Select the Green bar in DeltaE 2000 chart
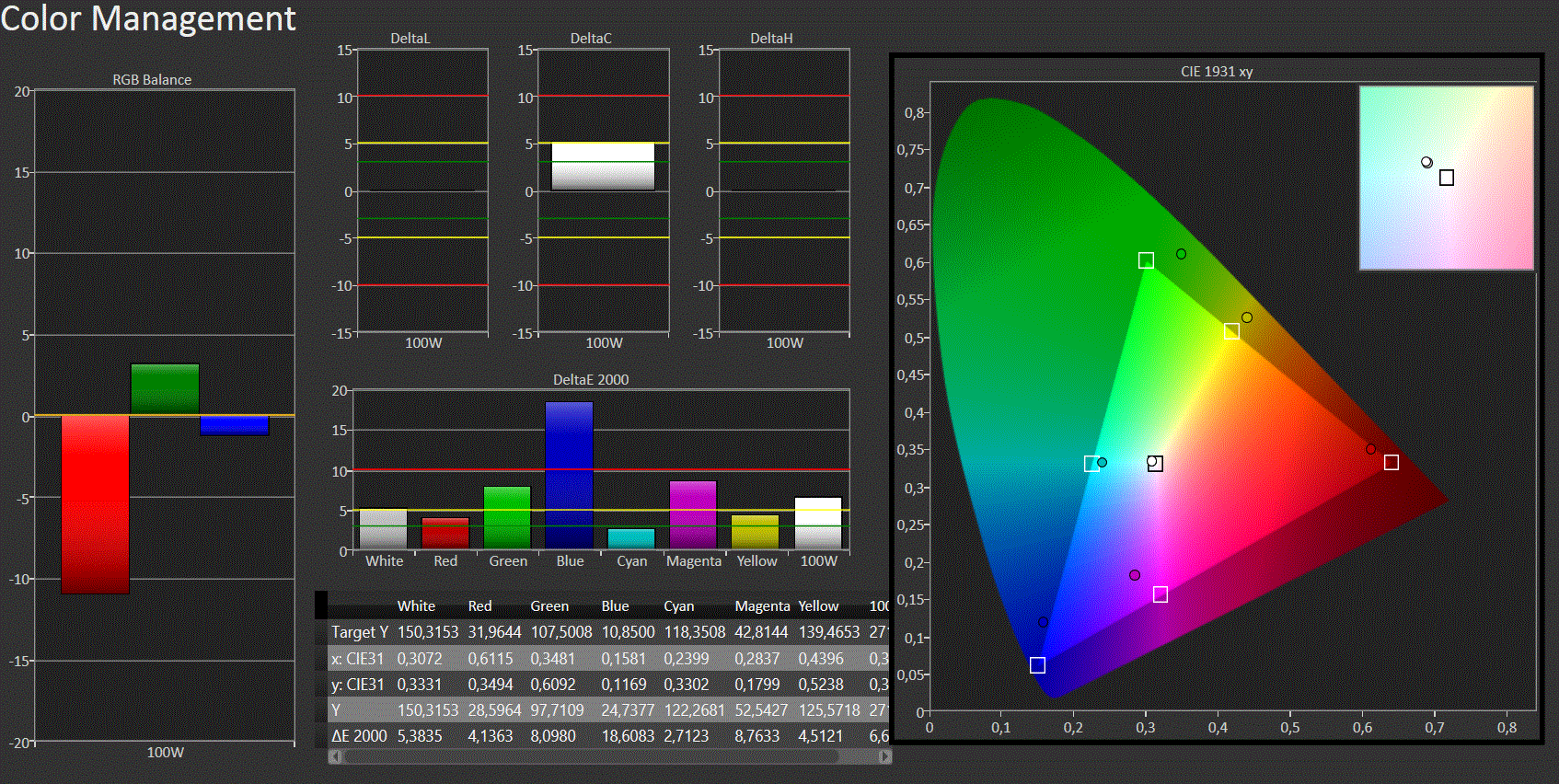The height and width of the screenshot is (784, 1559). (507, 517)
